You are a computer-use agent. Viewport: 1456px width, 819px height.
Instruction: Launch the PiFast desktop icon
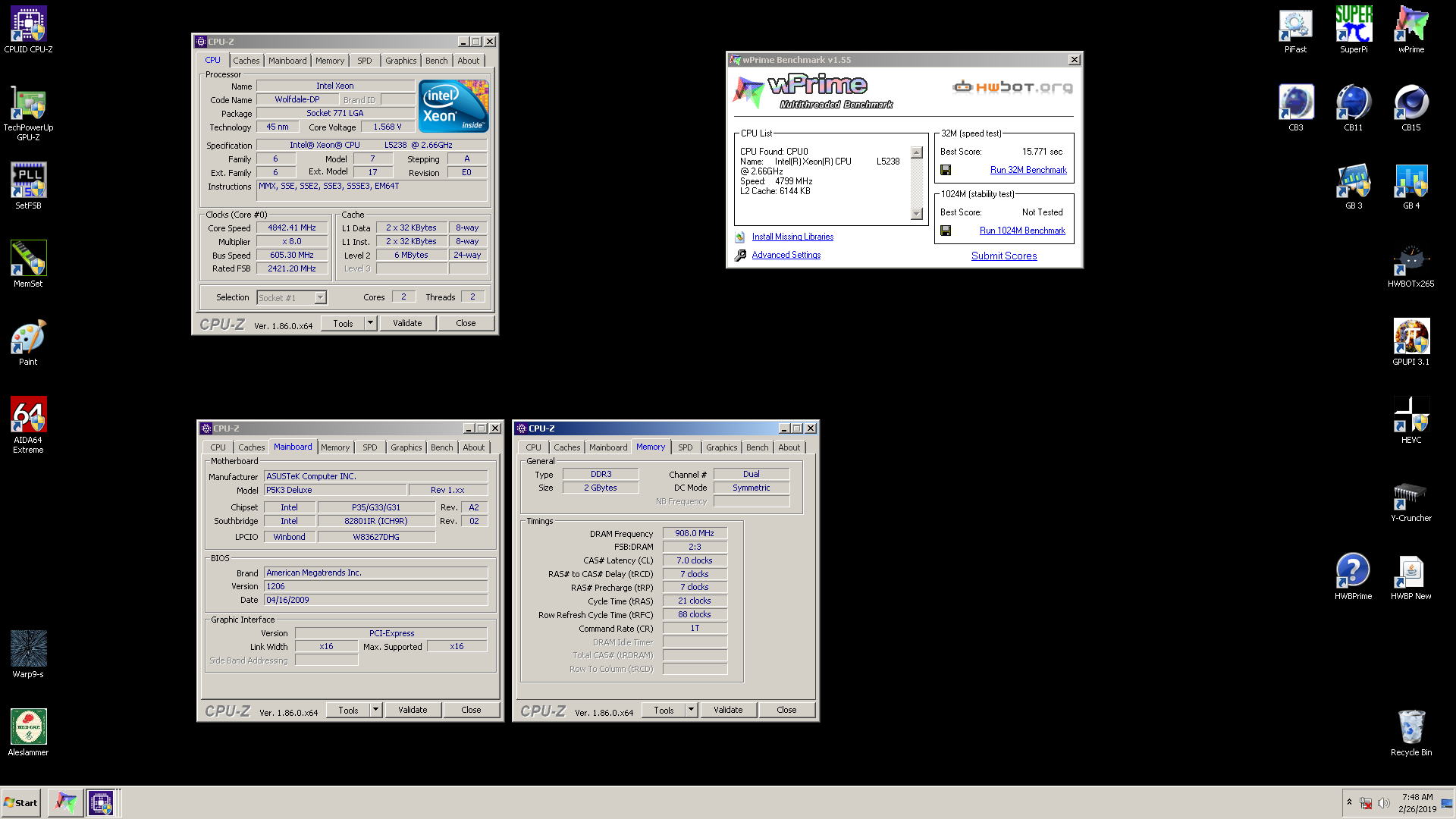[1295, 30]
